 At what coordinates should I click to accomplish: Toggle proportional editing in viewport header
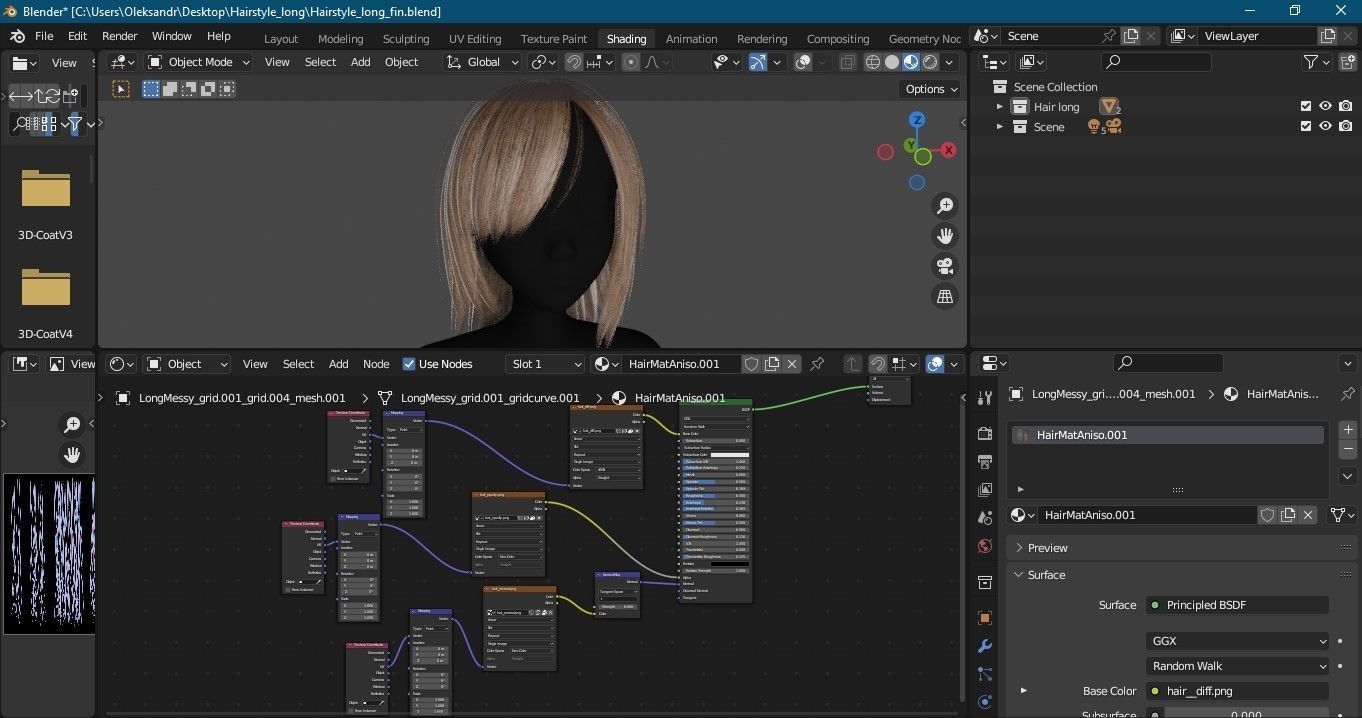[x=631, y=62]
